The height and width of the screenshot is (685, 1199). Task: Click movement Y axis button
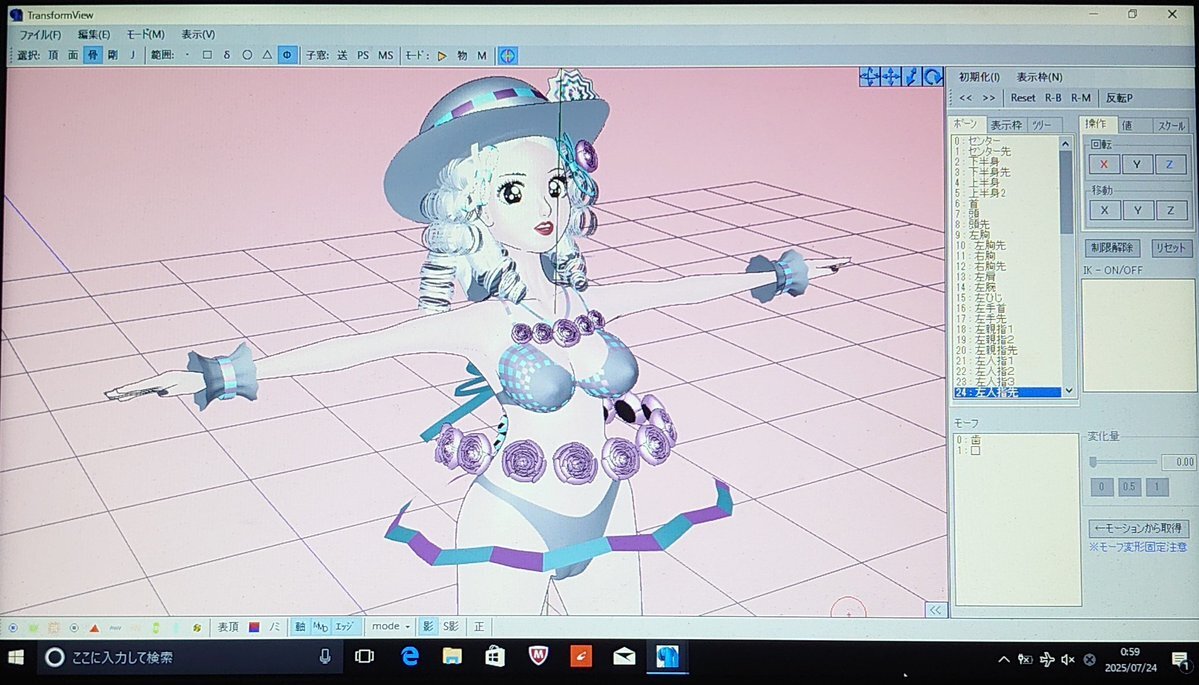[1138, 210]
